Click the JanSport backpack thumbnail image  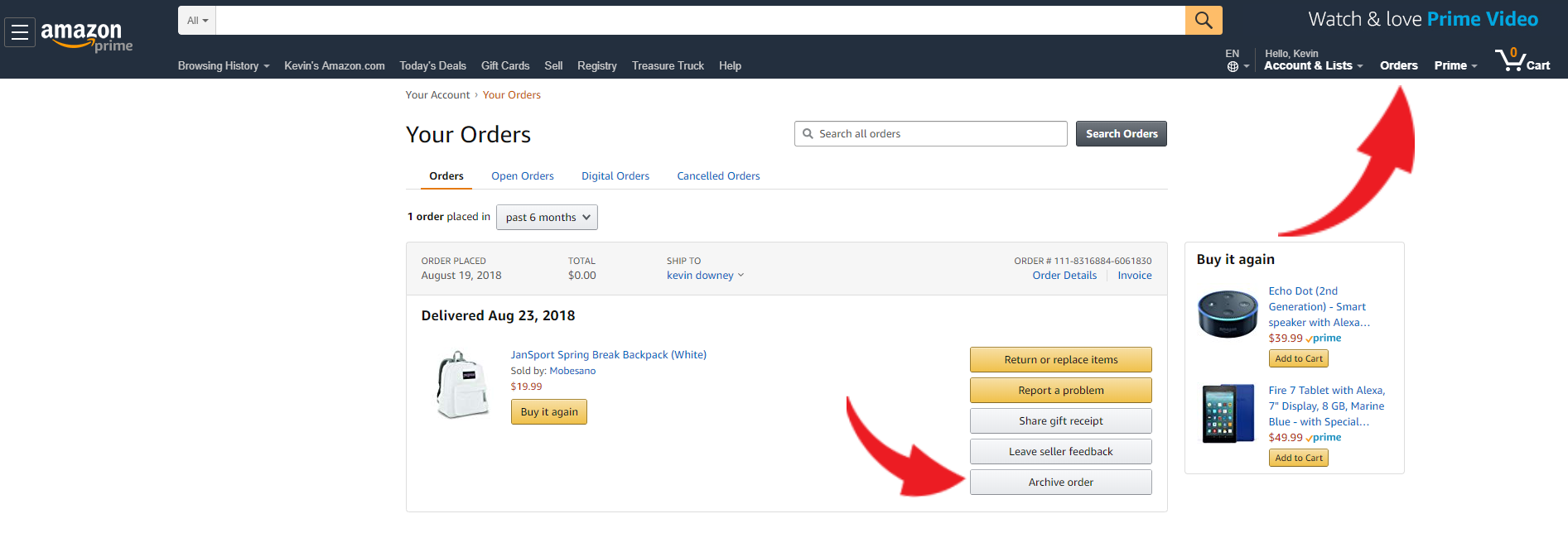pos(461,385)
